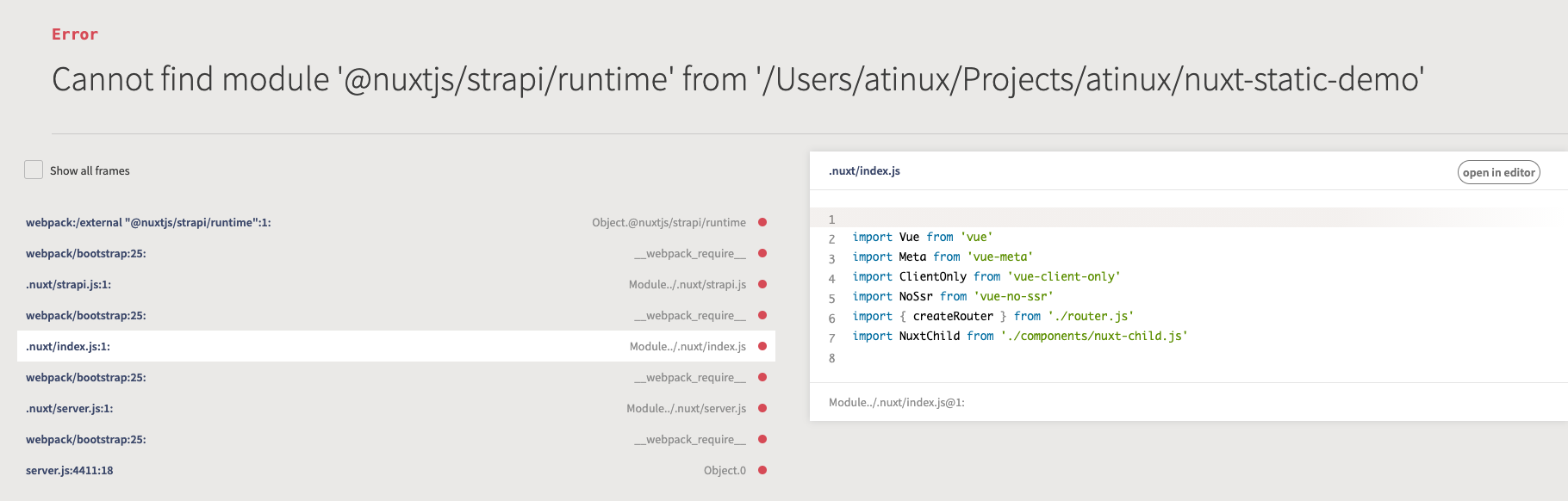
Task: Click the Object.@nuxtjs/strapi/runtime label
Action: click(x=669, y=222)
